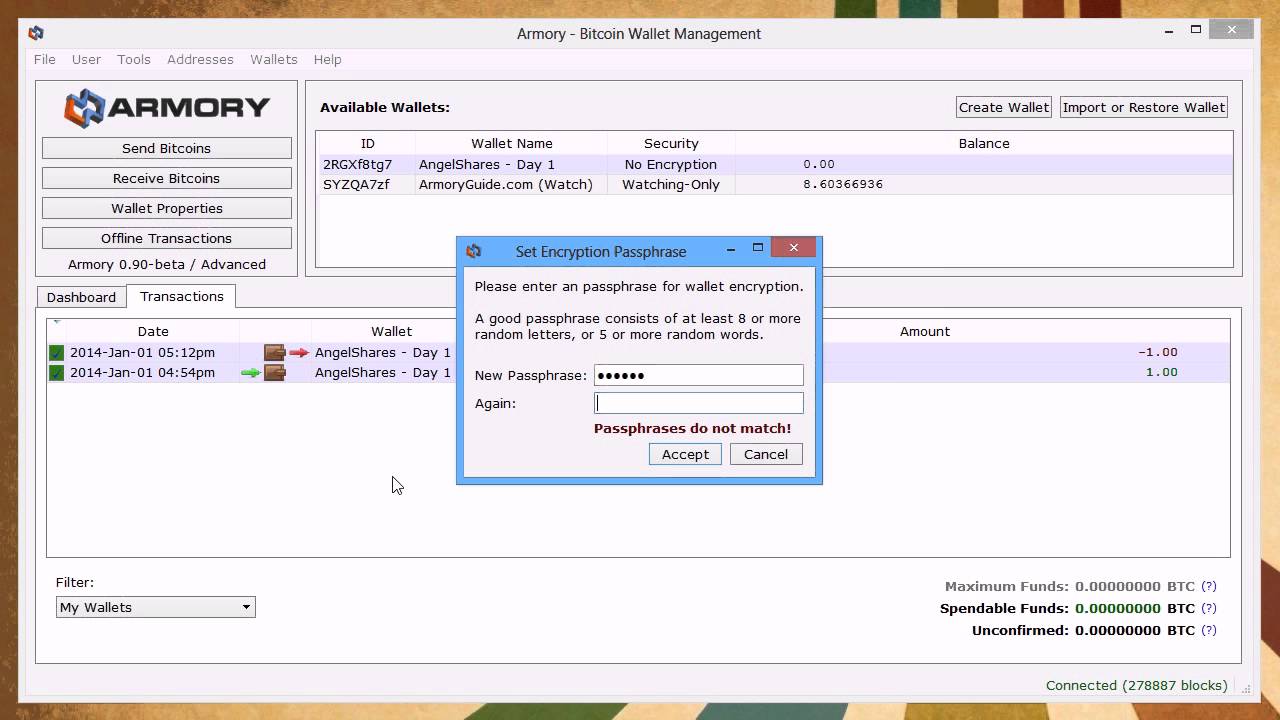
Task: Click the No Encryption security cell
Action: (x=671, y=164)
